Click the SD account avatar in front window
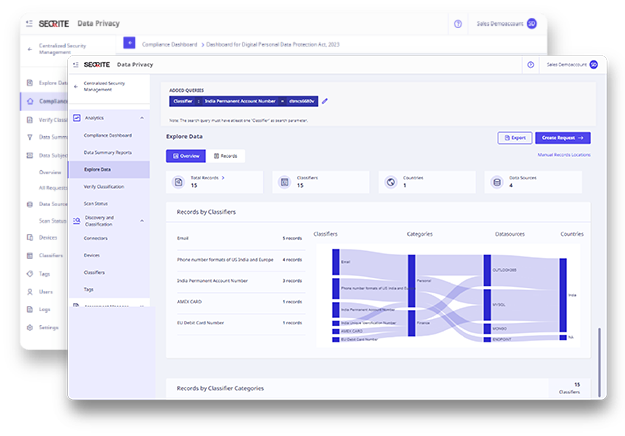The width and height of the screenshot is (625, 436). (593, 64)
